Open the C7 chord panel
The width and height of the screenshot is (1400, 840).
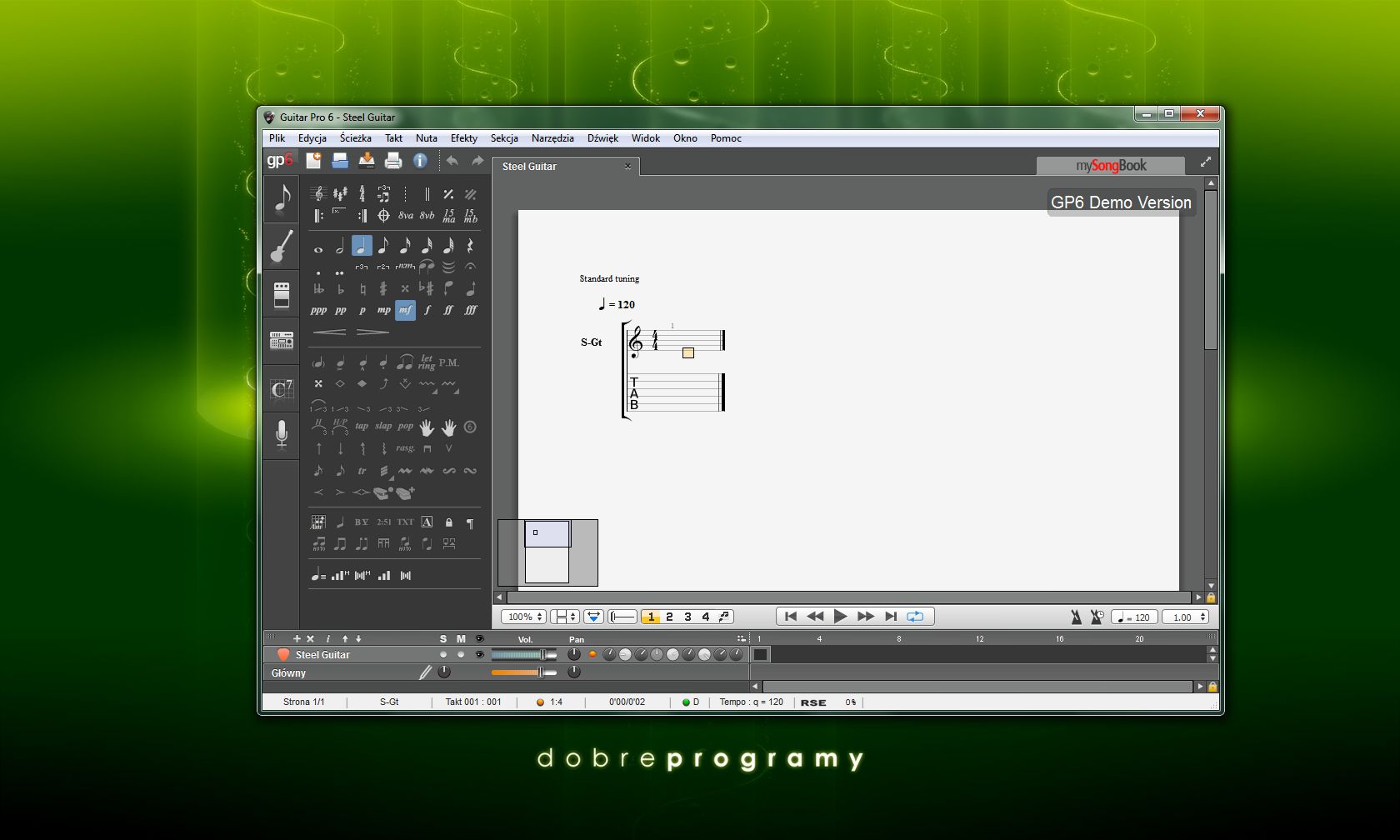pyautogui.click(x=282, y=388)
